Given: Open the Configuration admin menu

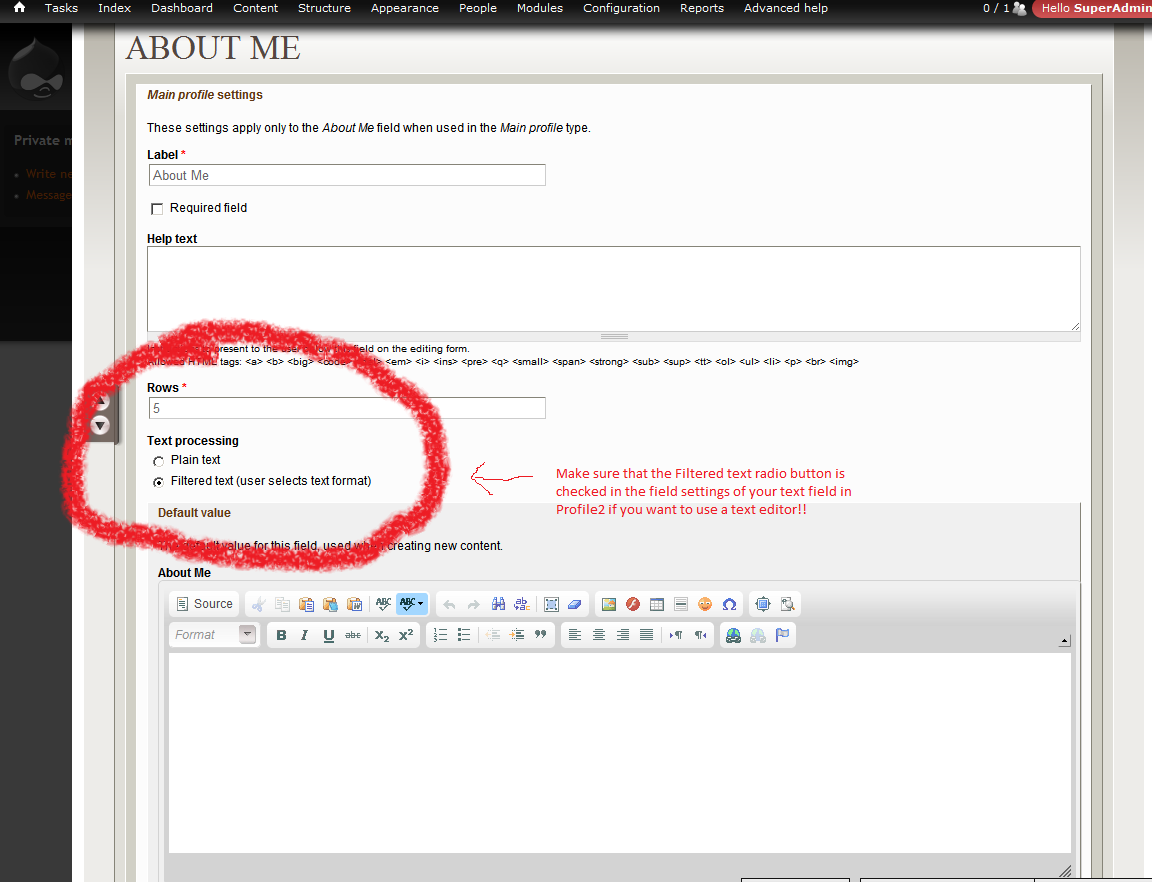Looking at the screenshot, I should (x=621, y=8).
